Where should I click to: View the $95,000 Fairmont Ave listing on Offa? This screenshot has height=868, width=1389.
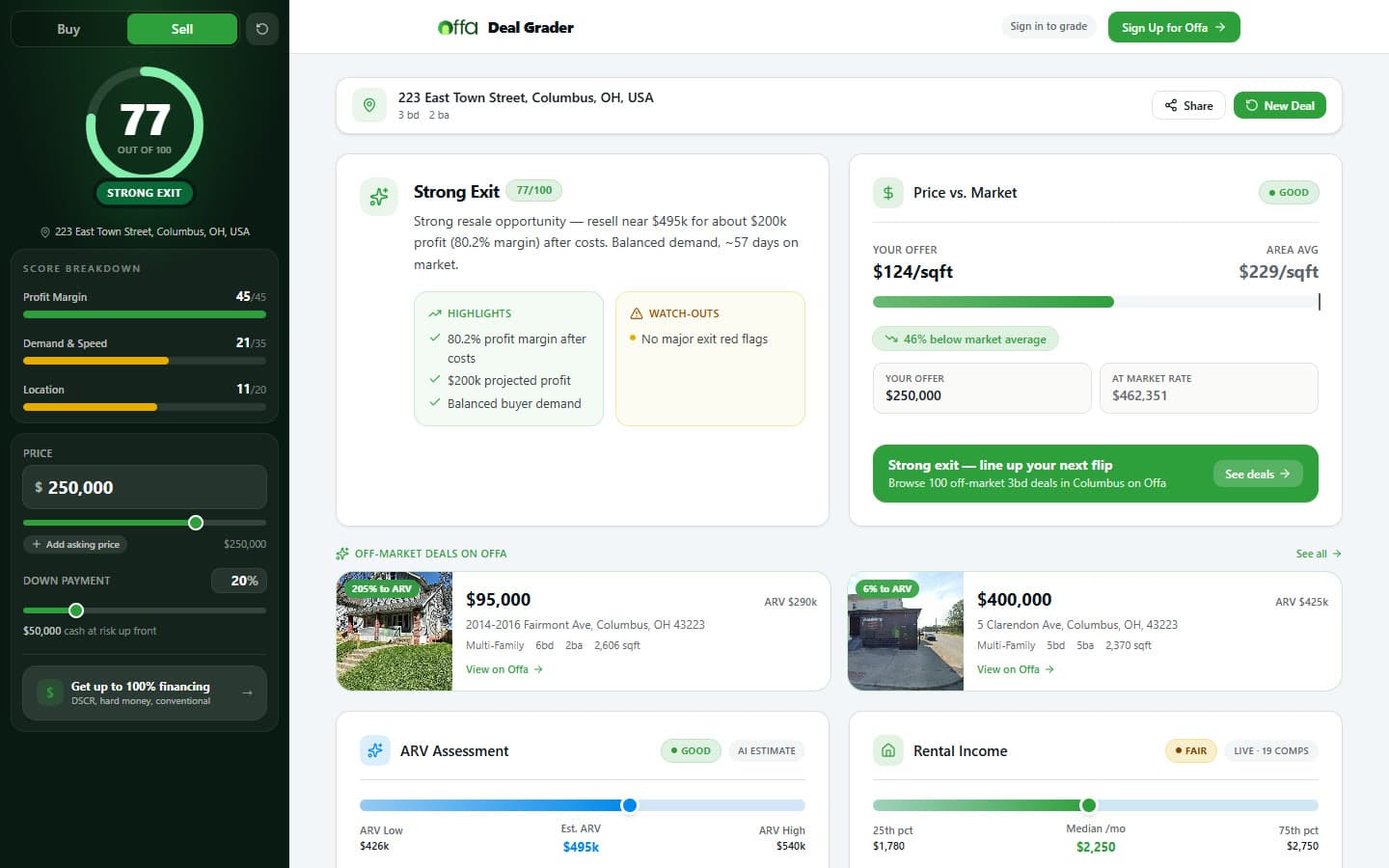[x=504, y=669]
